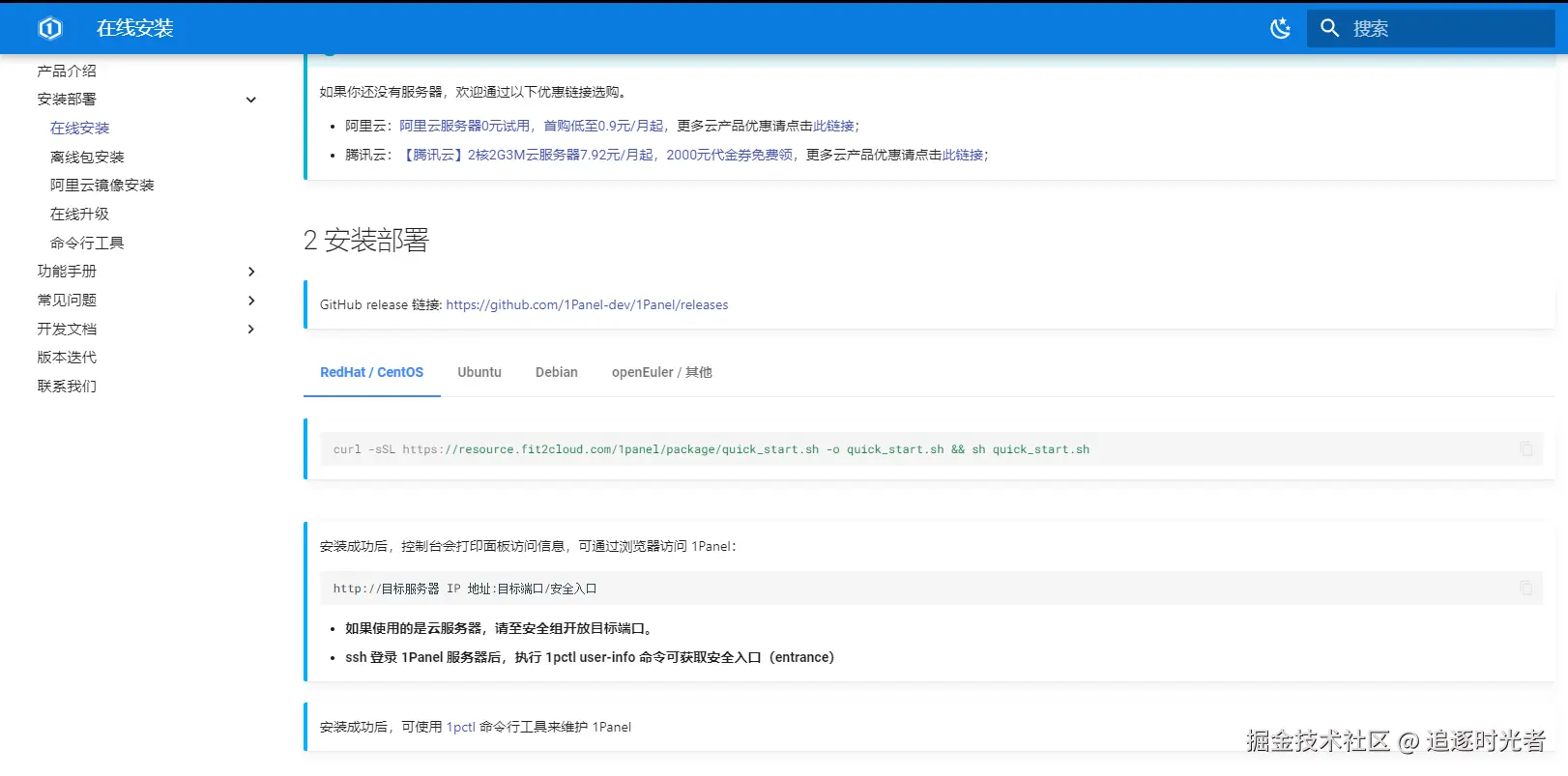The height and width of the screenshot is (776, 1568).
Task: Open the GitHub 1Panel releases link
Action: 587,304
